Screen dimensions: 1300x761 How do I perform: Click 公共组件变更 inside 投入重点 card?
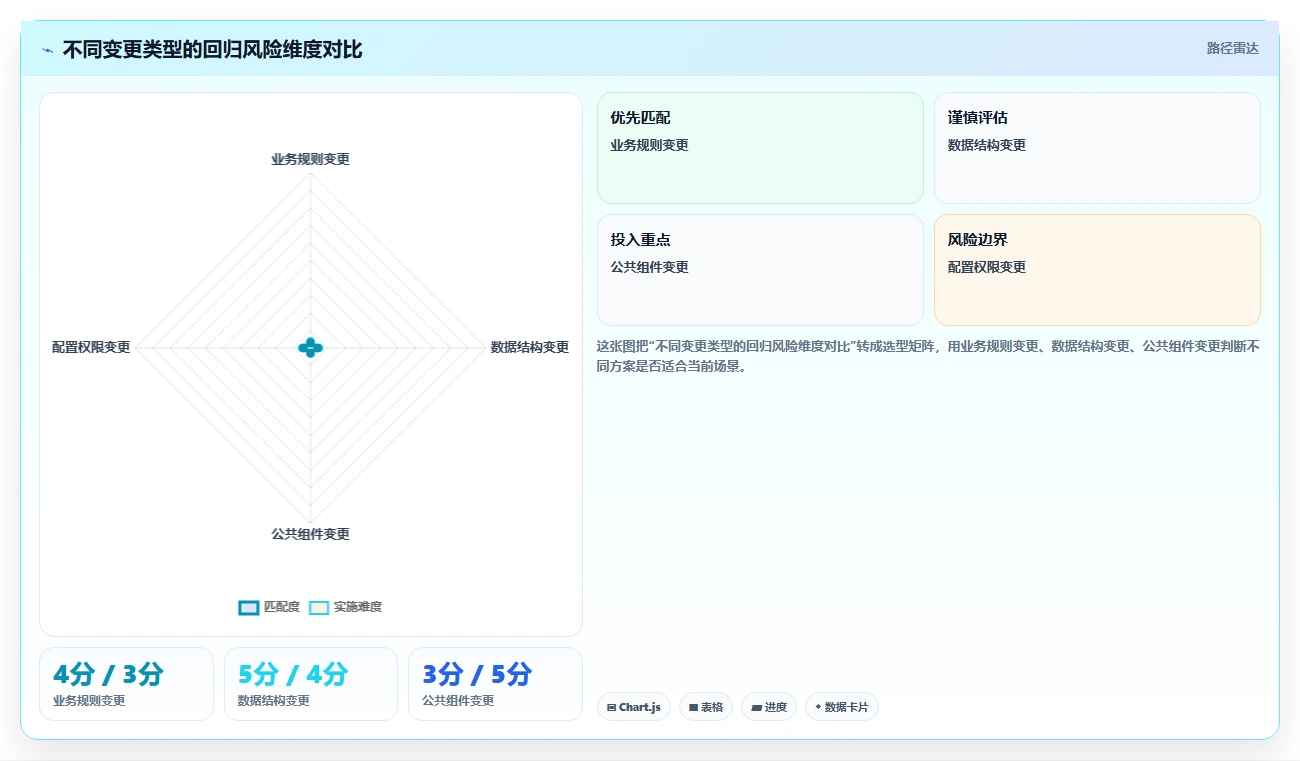(x=650, y=267)
